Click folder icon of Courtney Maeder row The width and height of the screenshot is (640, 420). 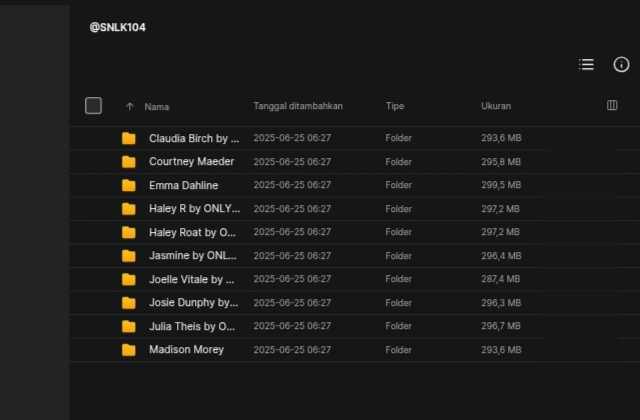point(129,162)
